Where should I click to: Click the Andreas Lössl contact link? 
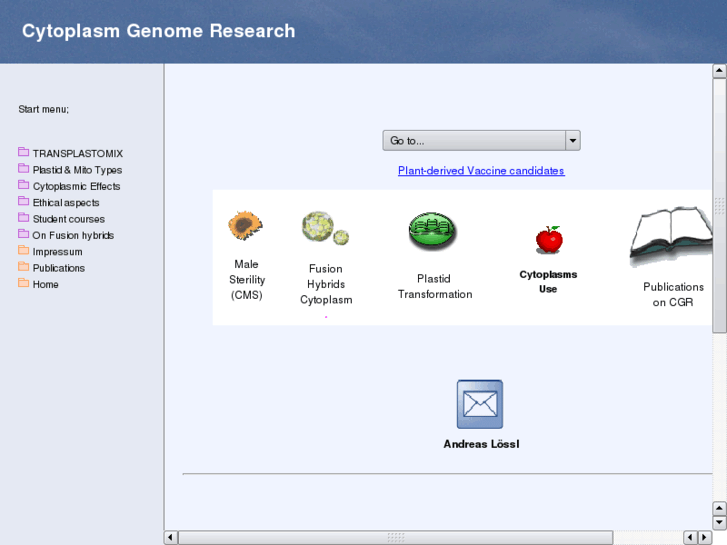coord(481,444)
